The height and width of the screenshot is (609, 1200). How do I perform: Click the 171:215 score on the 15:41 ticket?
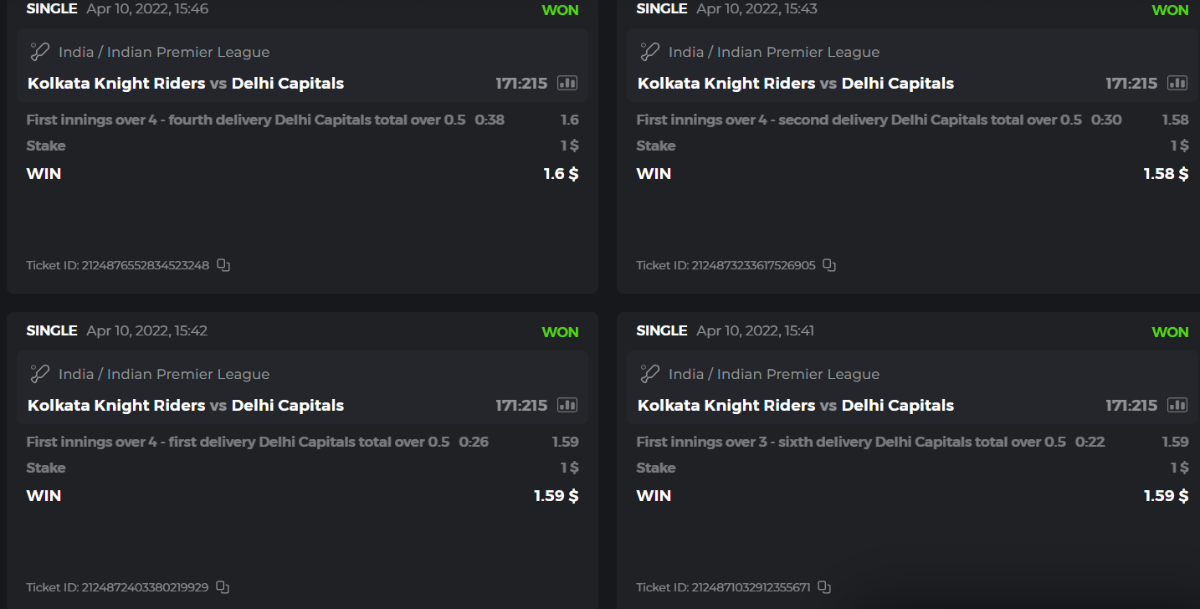1131,405
